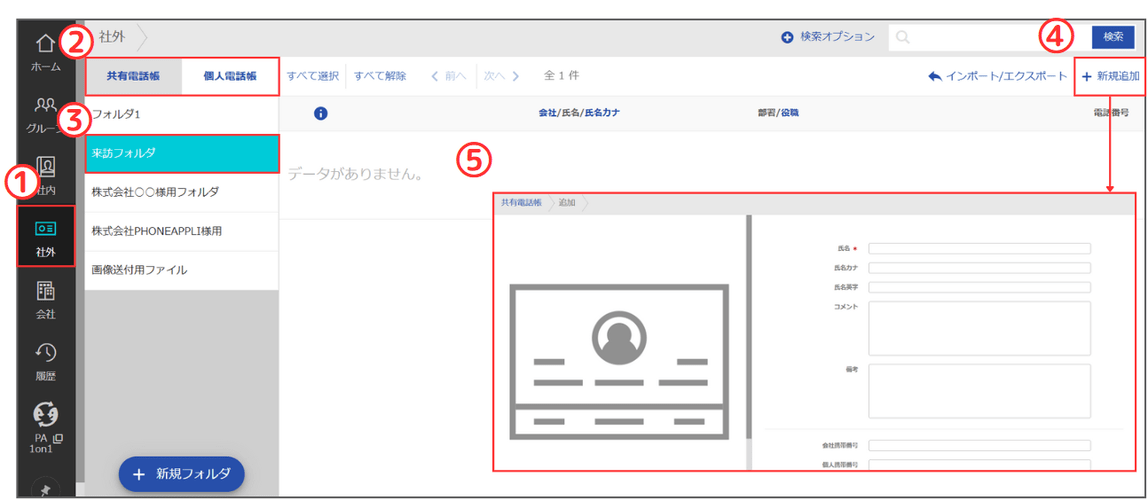The width and height of the screenshot is (1148, 500).
Task: Click the pin icon at sidebar bottom
Action: [x=45, y=488]
